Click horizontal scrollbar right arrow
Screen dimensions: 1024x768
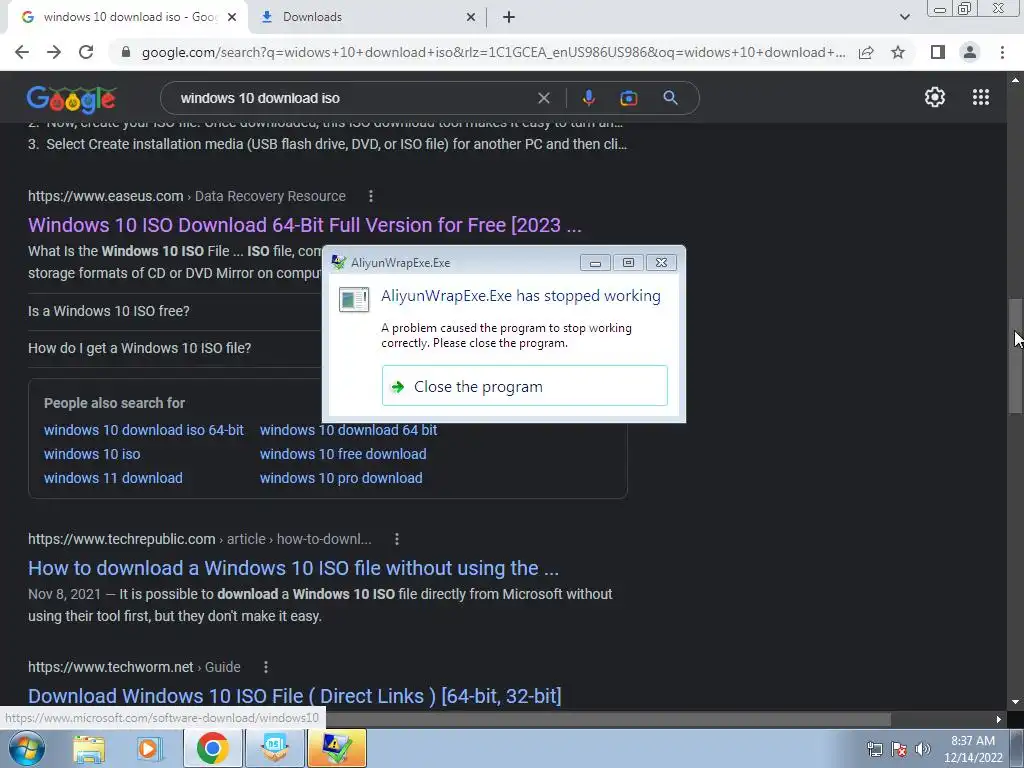coord(999,720)
